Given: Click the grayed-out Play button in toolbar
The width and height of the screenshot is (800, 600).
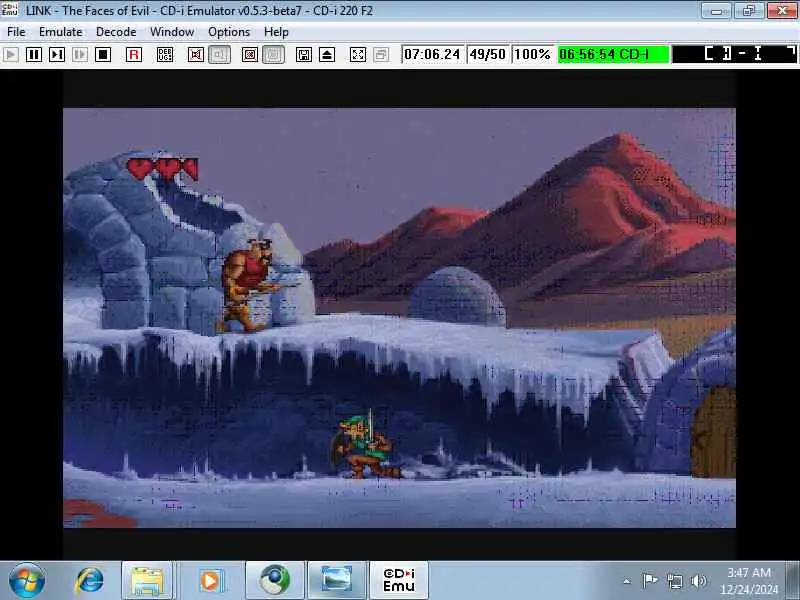Looking at the screenshot, I should [x=11, y=55].
